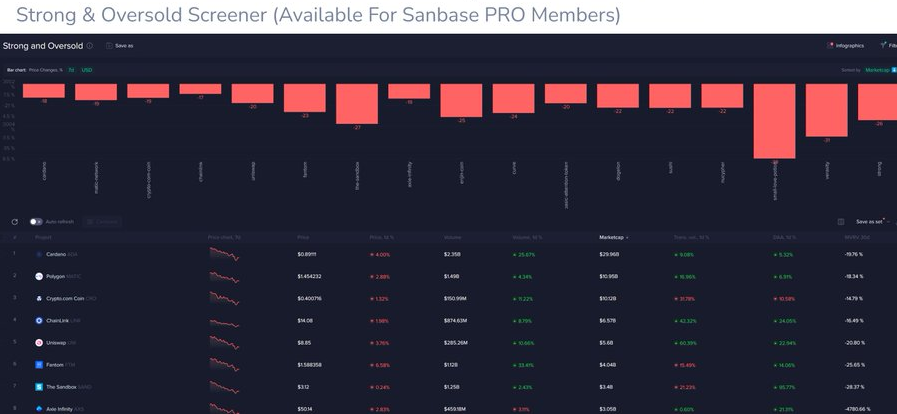897x414 pixels.
Task: Click Crypto.com Coin volume $150.99M
Action: [456, 298]
